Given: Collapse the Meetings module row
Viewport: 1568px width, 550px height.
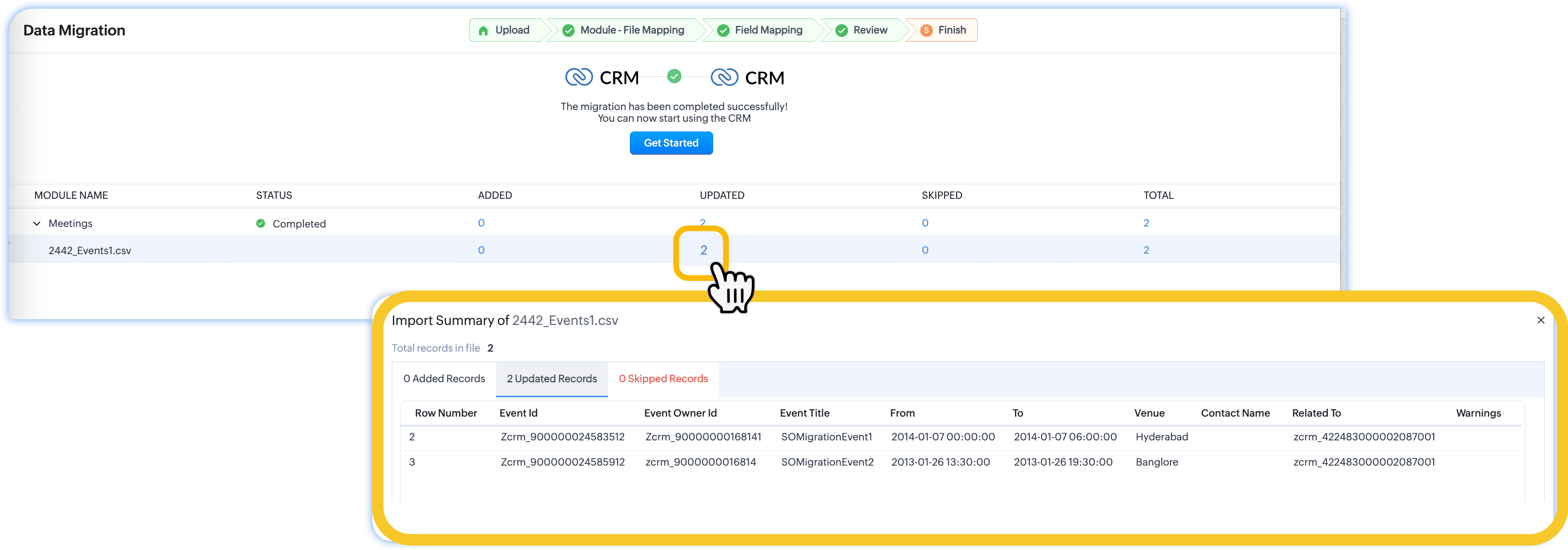Looking at the screenshot, I should 36,224.
